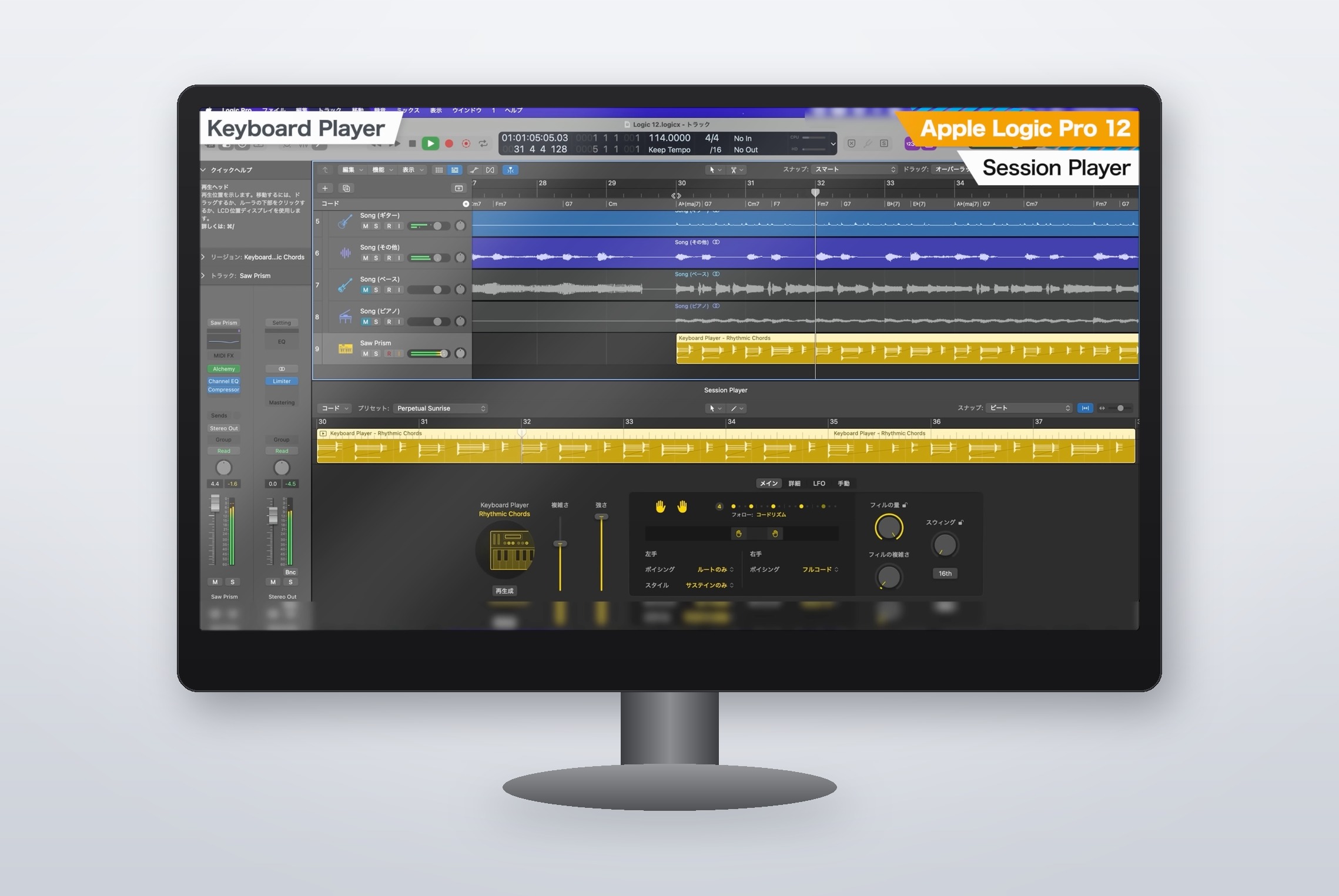Switch to the grid view icon
Viewport: 1339px width, 896px height.
coord(438,170)
